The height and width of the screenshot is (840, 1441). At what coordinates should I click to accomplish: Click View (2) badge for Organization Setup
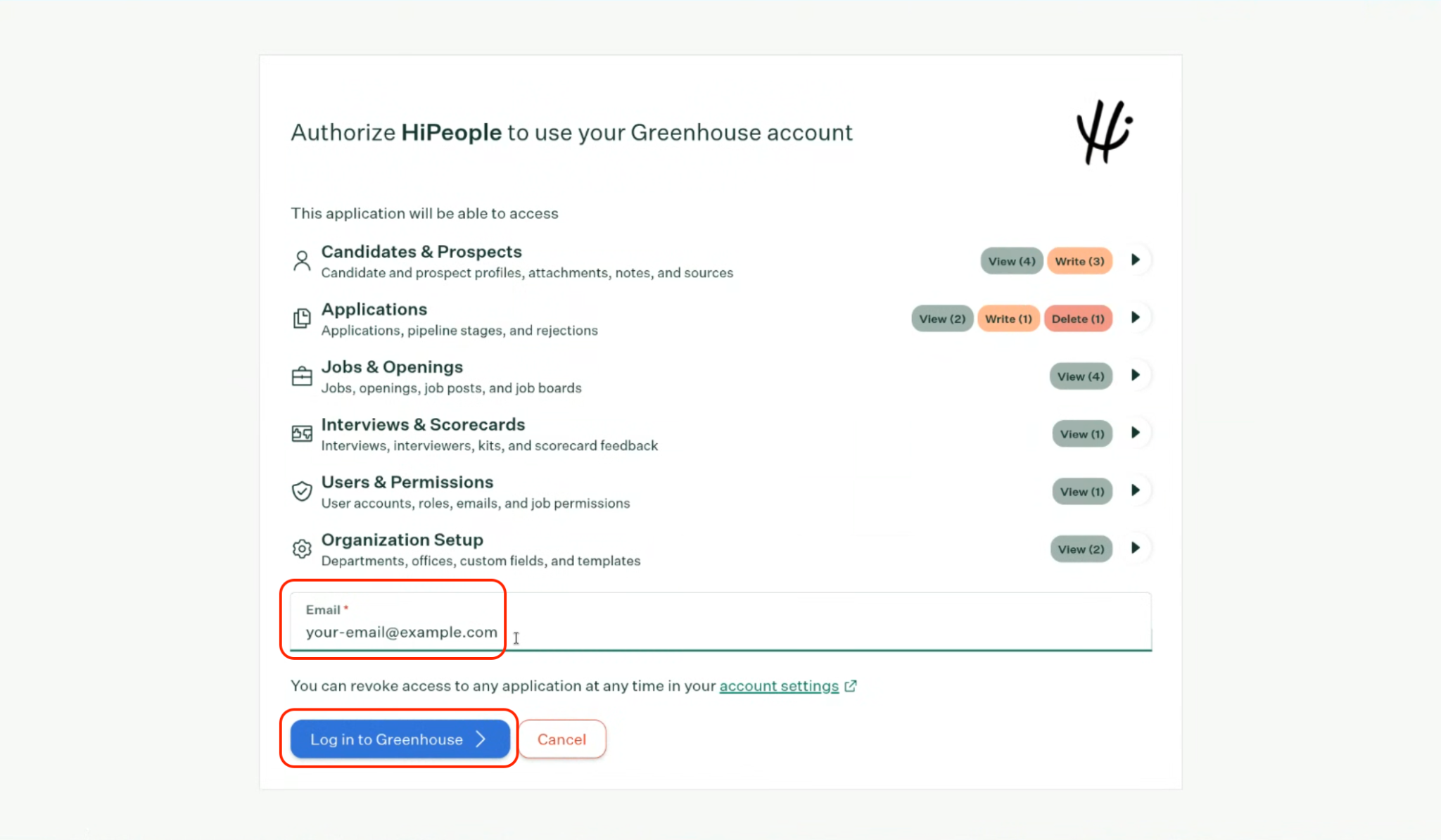tap(1081, 549)
